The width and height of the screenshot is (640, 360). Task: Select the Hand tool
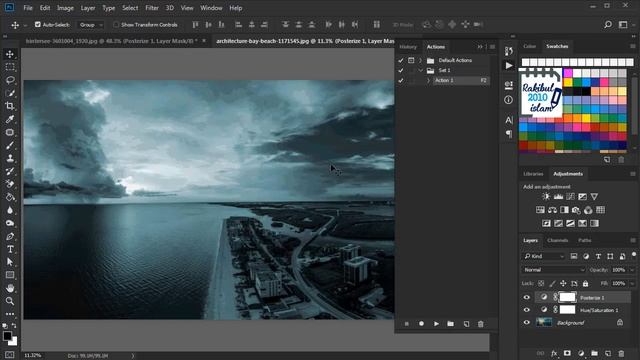[10, 288]
